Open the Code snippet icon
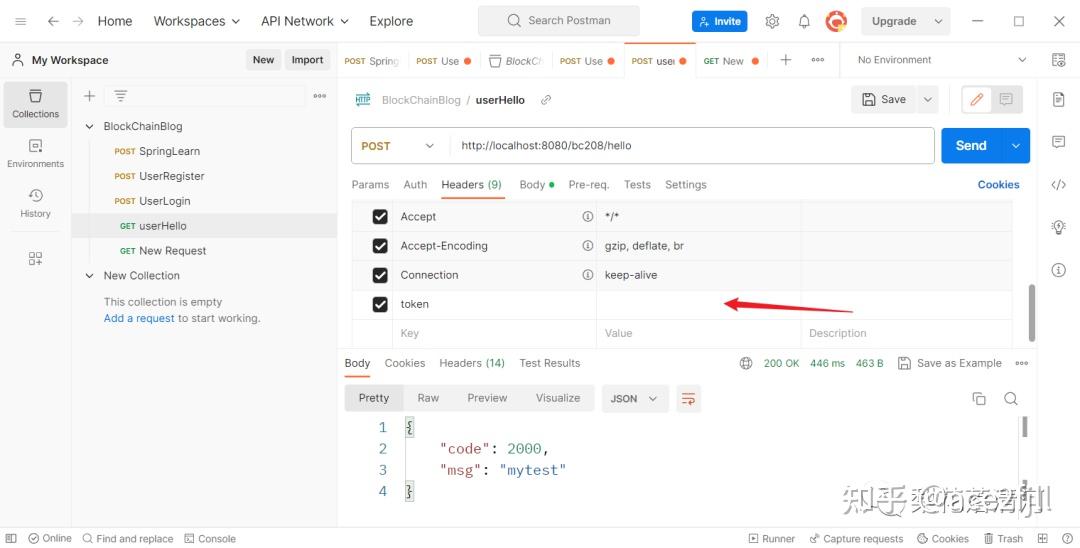The image size is (1080, 548). tap(1059, 185)
